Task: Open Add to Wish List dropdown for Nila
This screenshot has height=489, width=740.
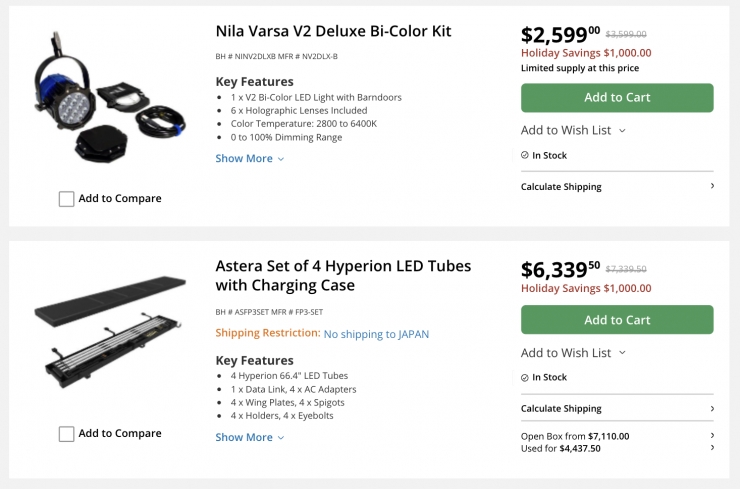Action: pyautogui.click(x=573, y=130)
